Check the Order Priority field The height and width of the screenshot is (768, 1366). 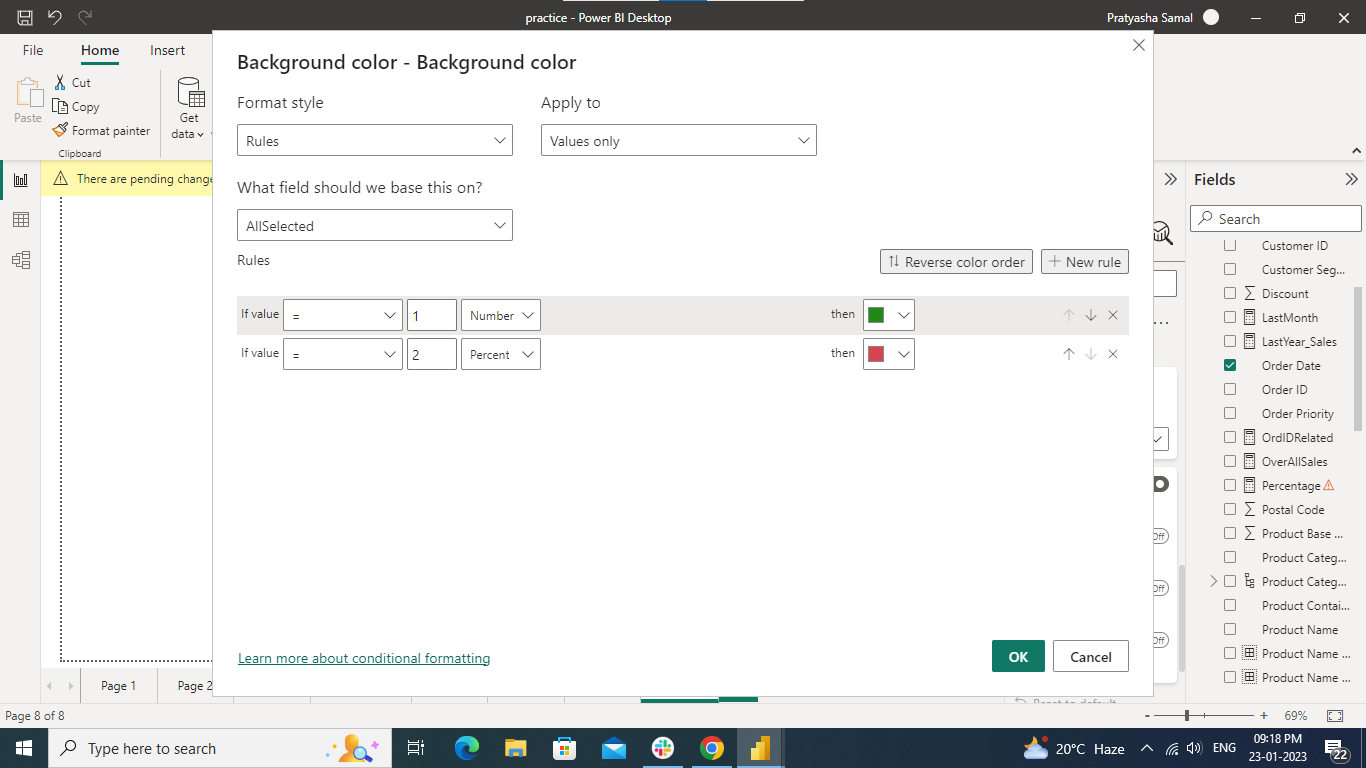pos(1230,413)
